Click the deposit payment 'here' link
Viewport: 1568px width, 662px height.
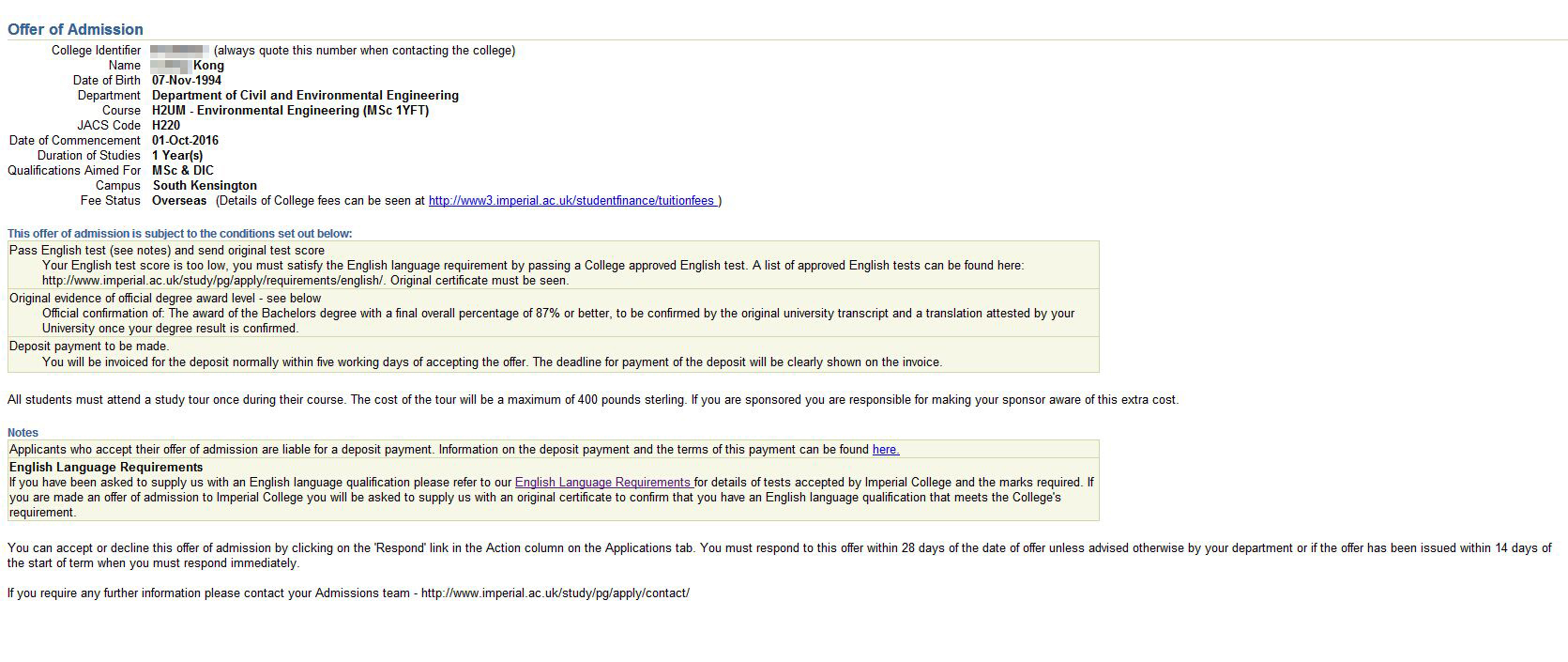886,450
